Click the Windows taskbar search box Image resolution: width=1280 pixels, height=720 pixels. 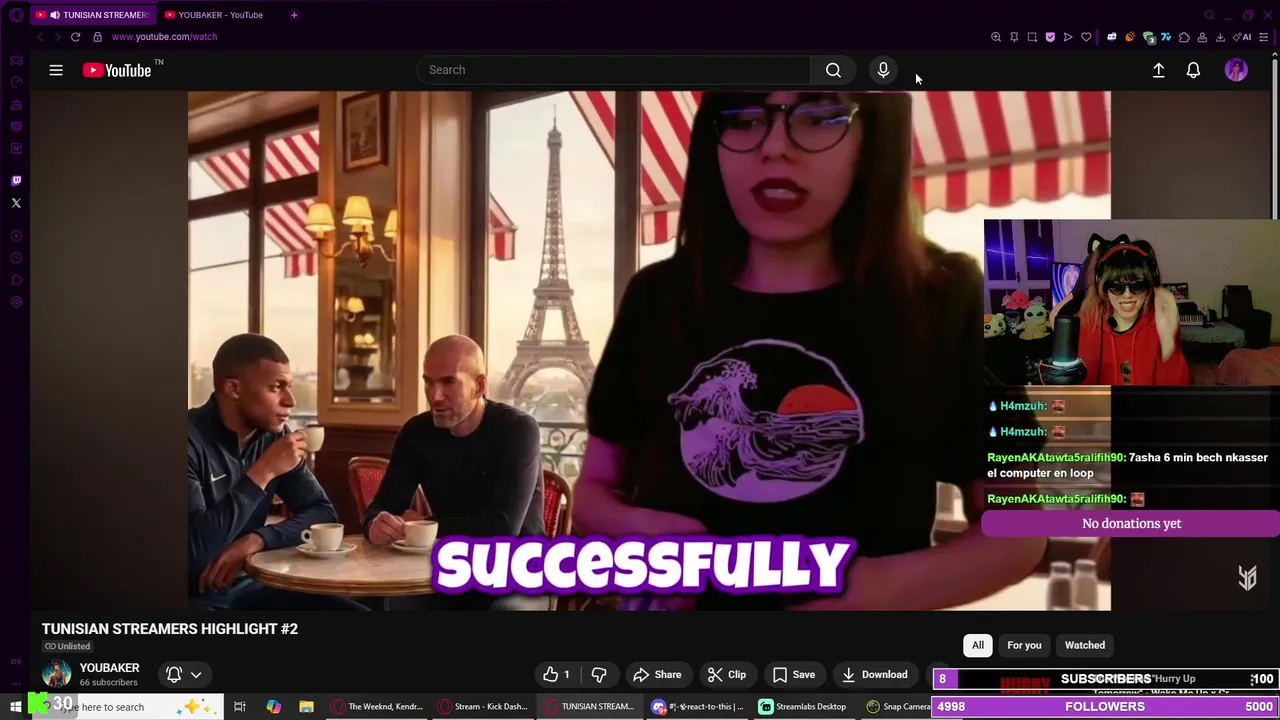point(126,707)
